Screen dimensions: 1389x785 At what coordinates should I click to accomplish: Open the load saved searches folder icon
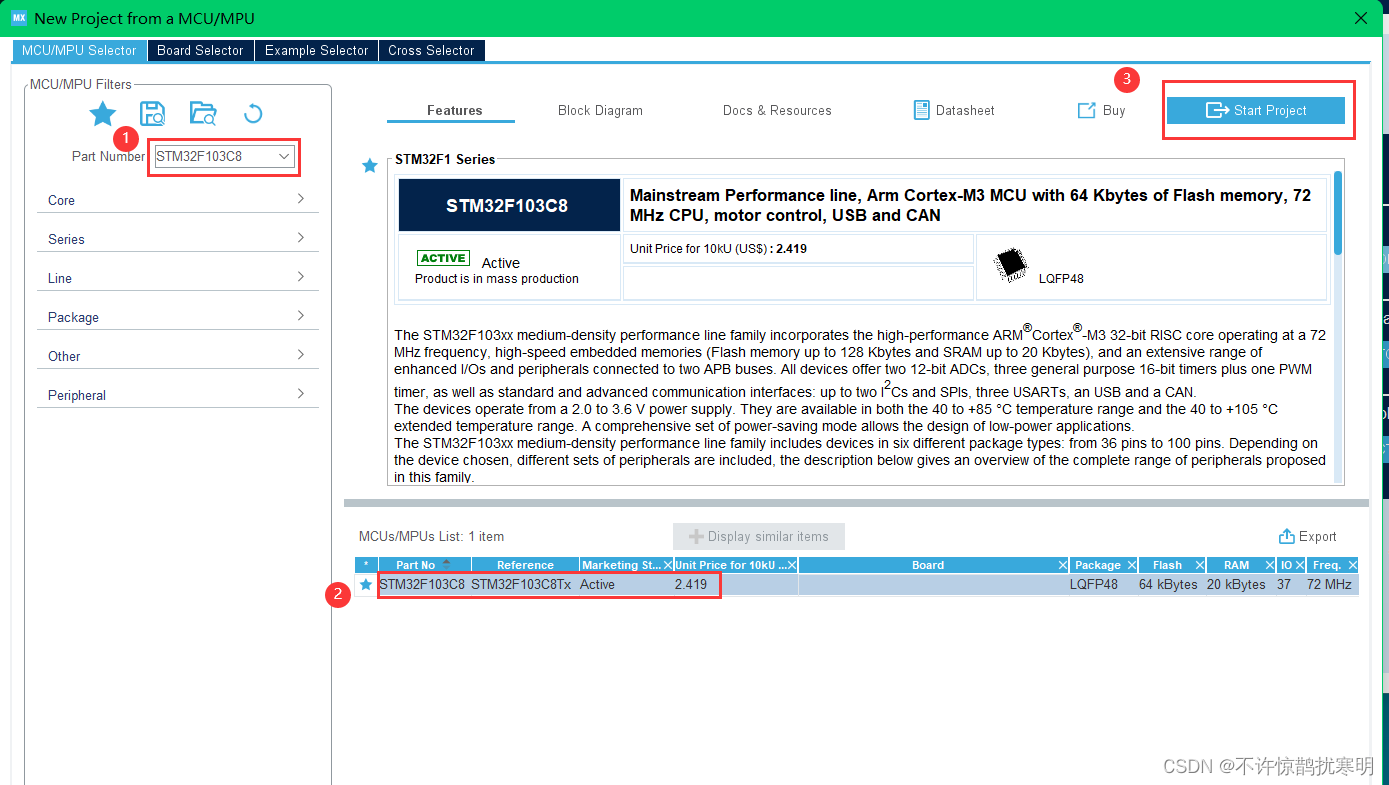click(203, 113)
